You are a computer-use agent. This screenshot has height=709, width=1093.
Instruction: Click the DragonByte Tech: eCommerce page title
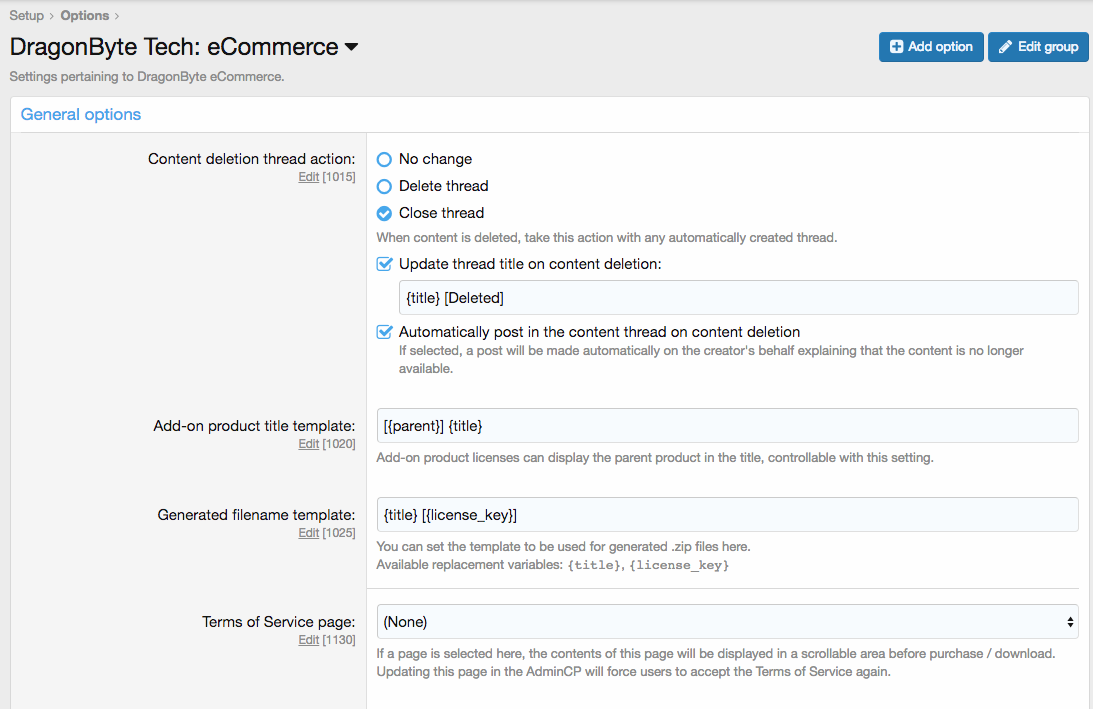(x=174, y=47)
